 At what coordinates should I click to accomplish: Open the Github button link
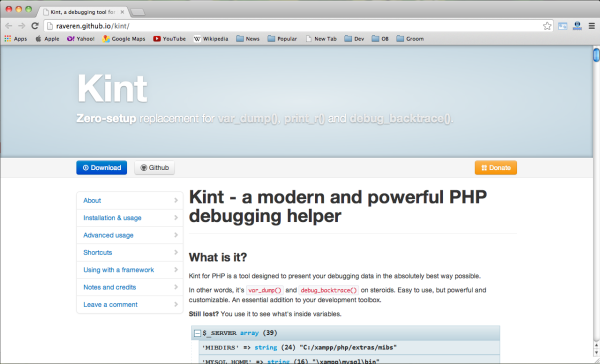(x=155, y=168)
